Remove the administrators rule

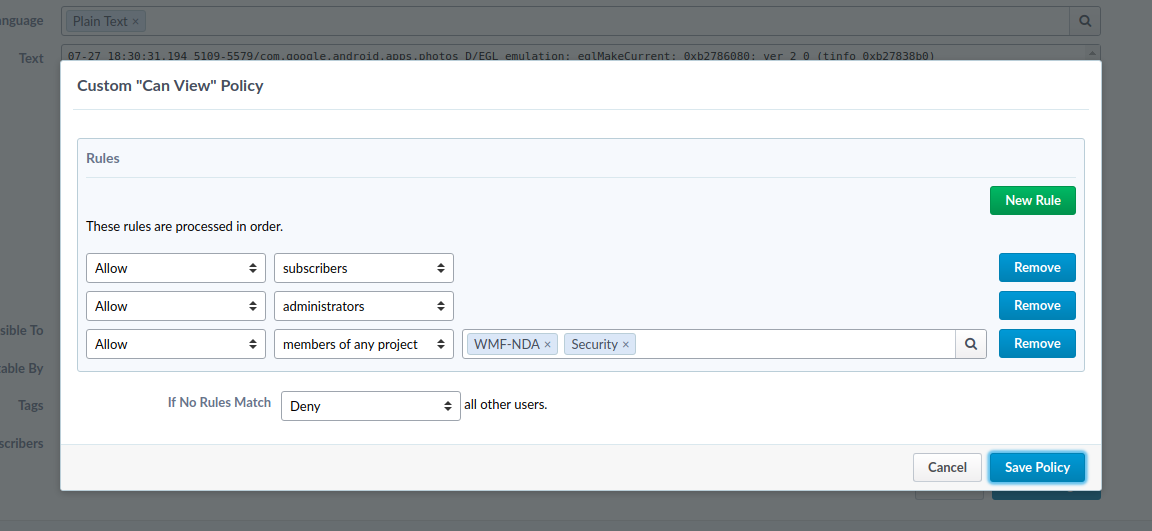(x=1037, y=306)
